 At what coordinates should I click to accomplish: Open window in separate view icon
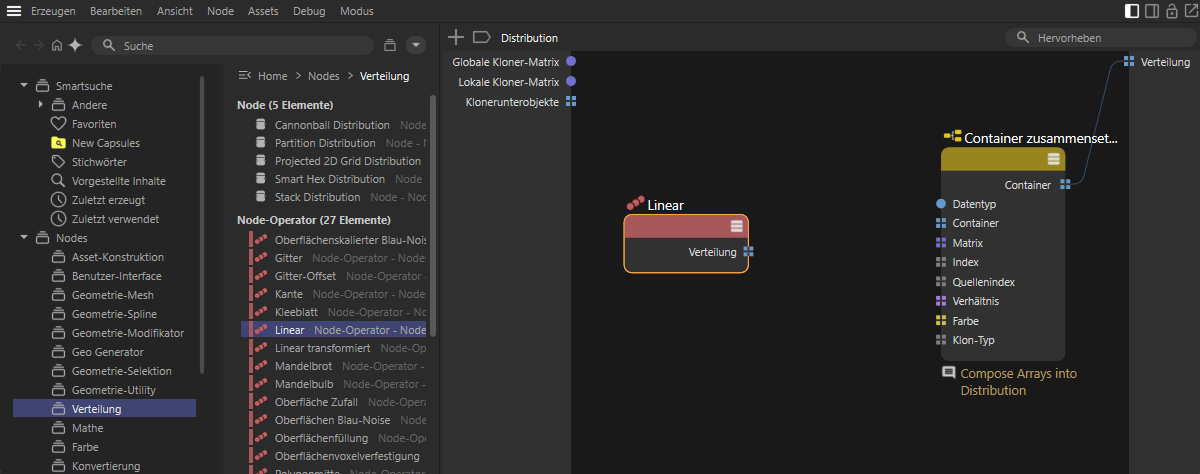[1190, 11]
